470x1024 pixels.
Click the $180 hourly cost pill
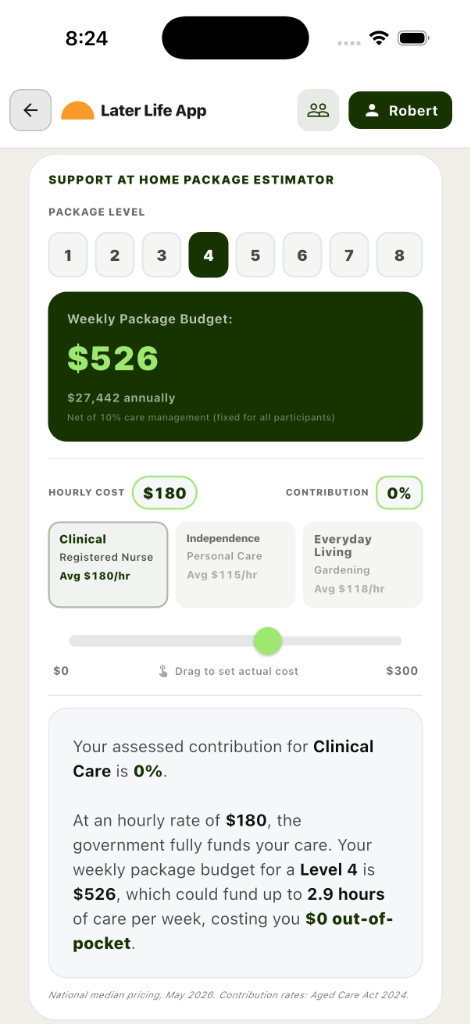[164, 493]
